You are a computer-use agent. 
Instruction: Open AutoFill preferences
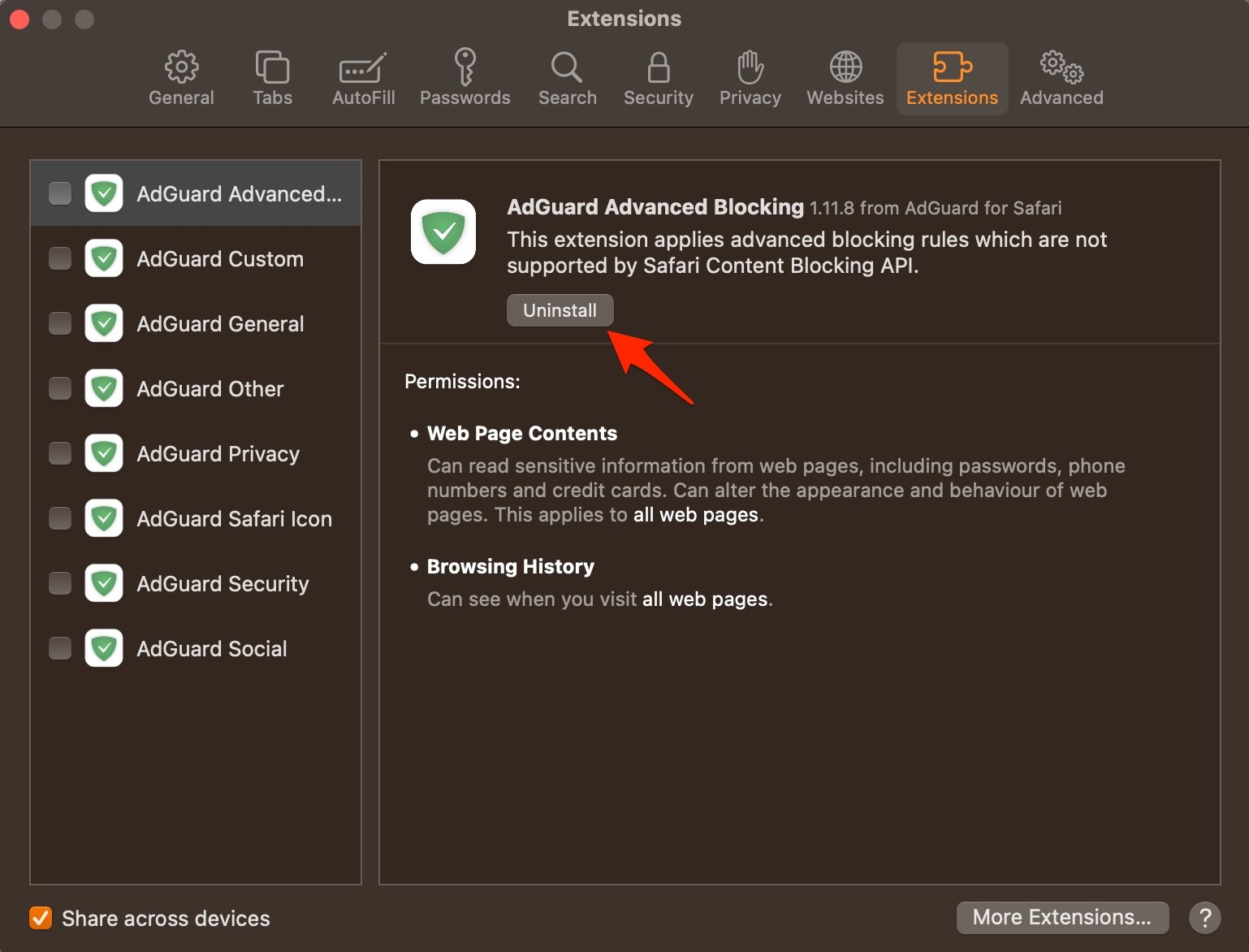point(363,77)
